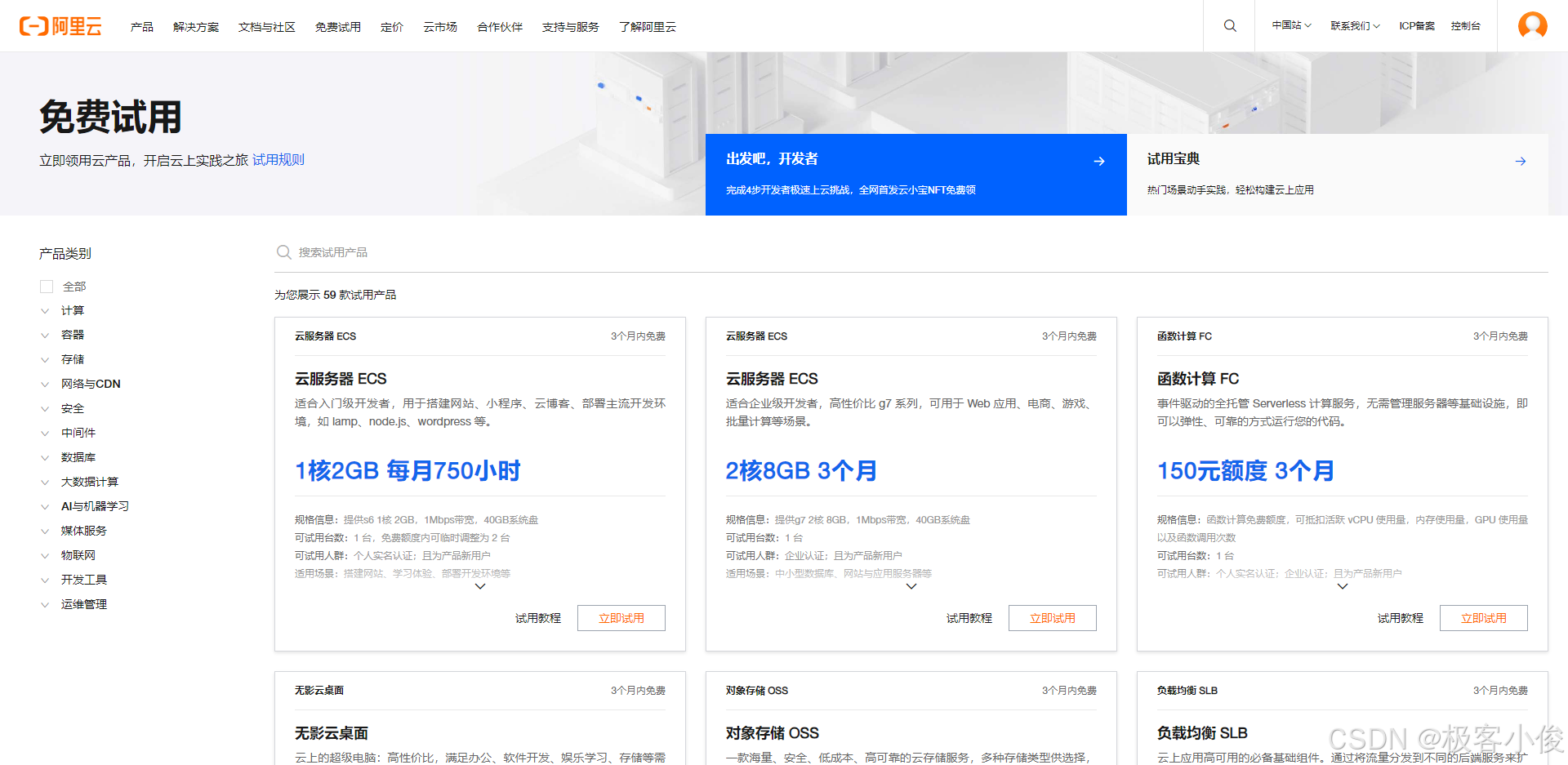
Task: Open the 联系我们 dropdown
Action: (x=1355, y=25)
